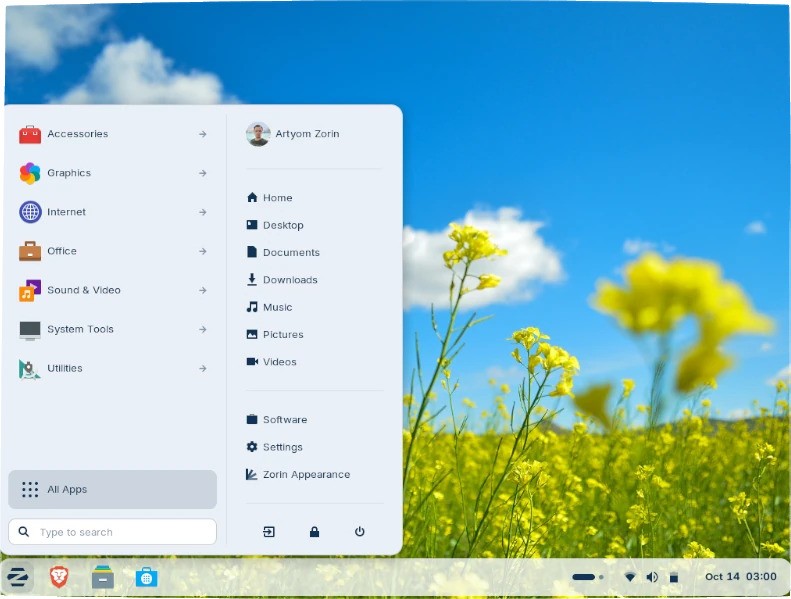Screen dimensions: 791x599
Task: Click the log out icon
Action: click(269, 532)
